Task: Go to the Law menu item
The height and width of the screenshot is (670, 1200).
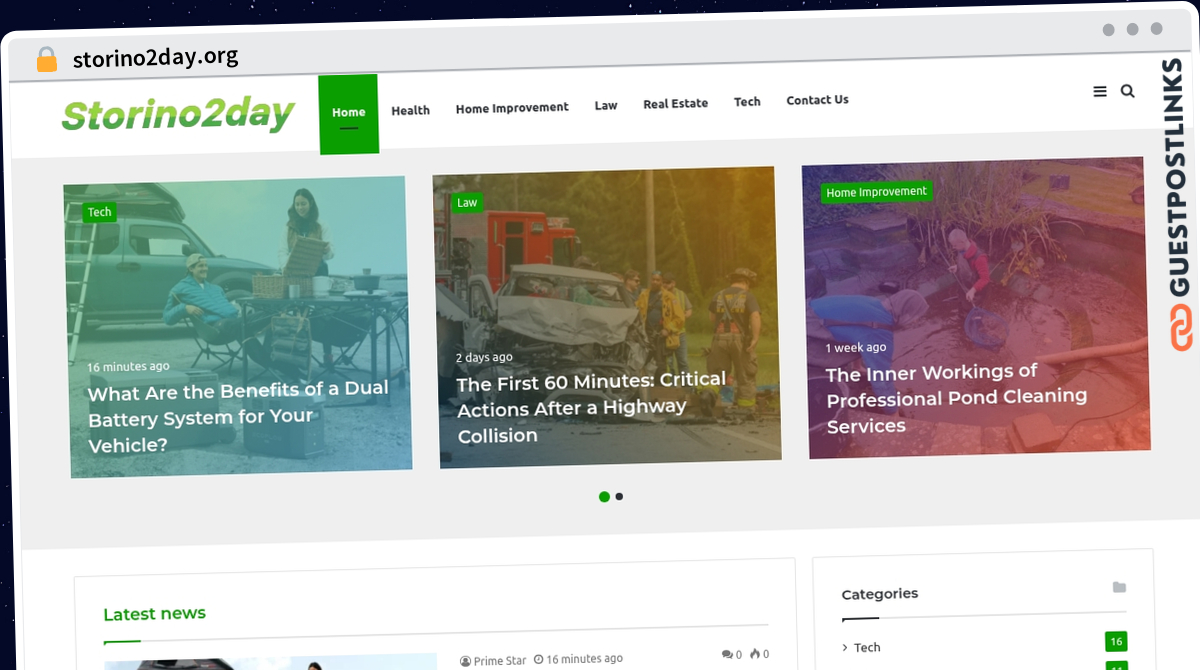Action: (606, 105)
